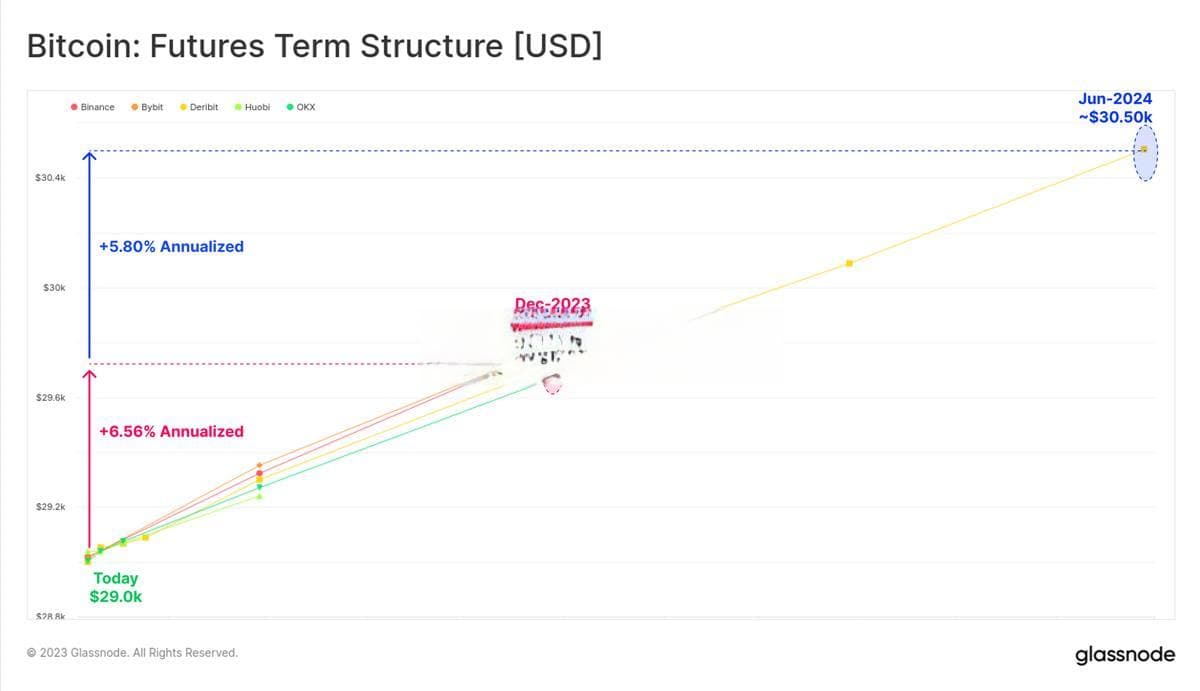Screen dimensions: 1200x691
Task: Click the 'Today $29.0k' green label
Action: tap(116, 587)
